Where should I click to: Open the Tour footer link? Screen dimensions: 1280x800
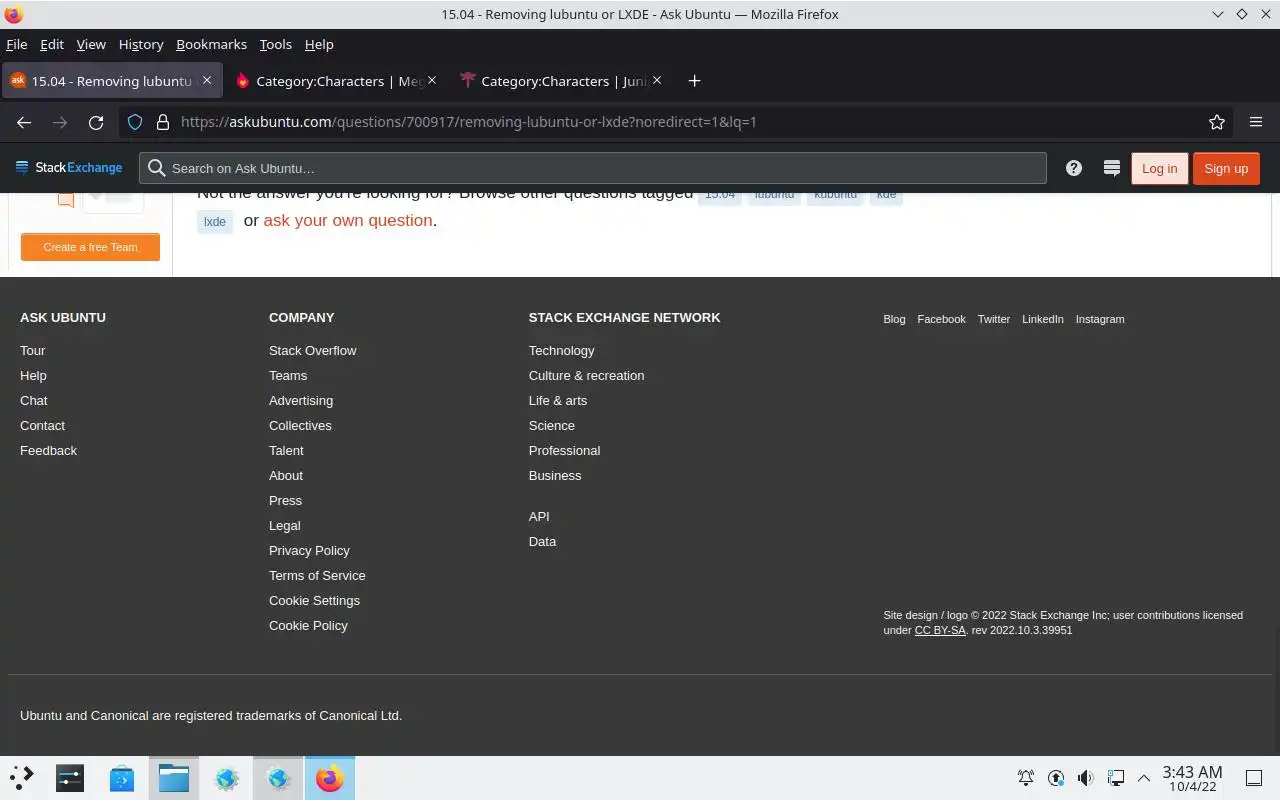32,350
